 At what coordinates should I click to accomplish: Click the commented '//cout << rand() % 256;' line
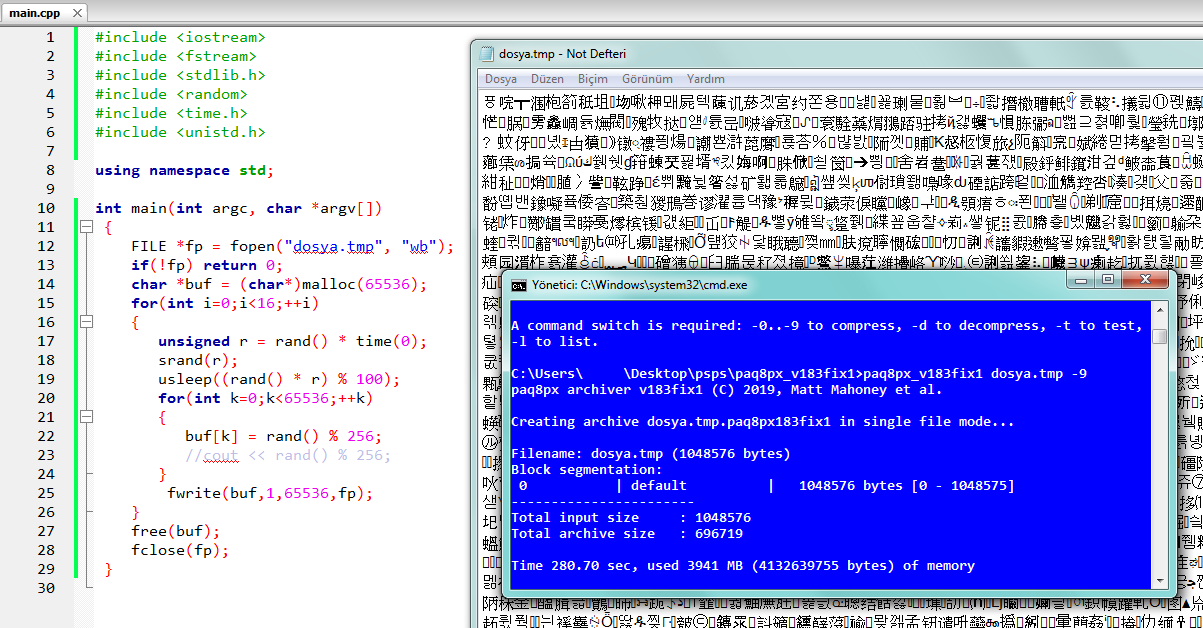tap(288, 455)
